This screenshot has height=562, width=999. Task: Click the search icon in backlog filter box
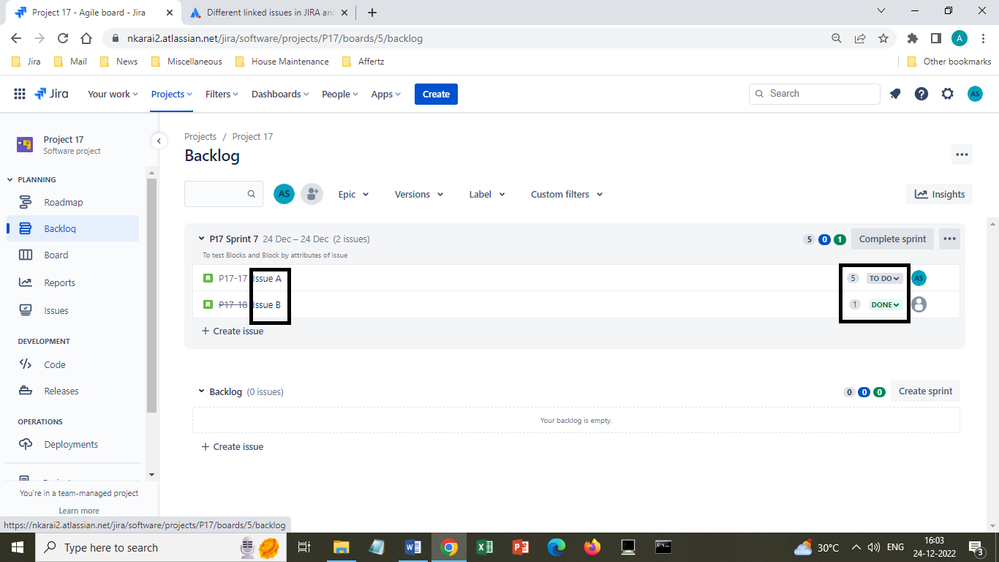(x=251, y=194)
